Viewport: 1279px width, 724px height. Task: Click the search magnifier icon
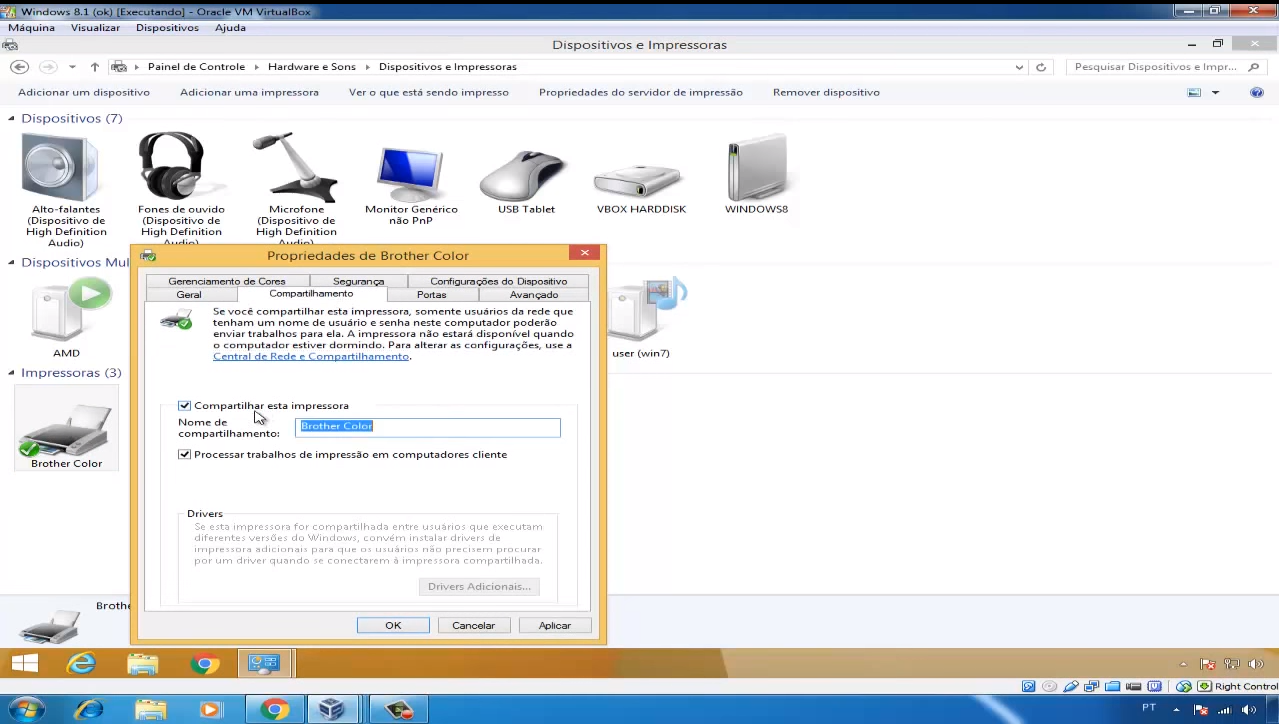click(x=1254, y=67)
